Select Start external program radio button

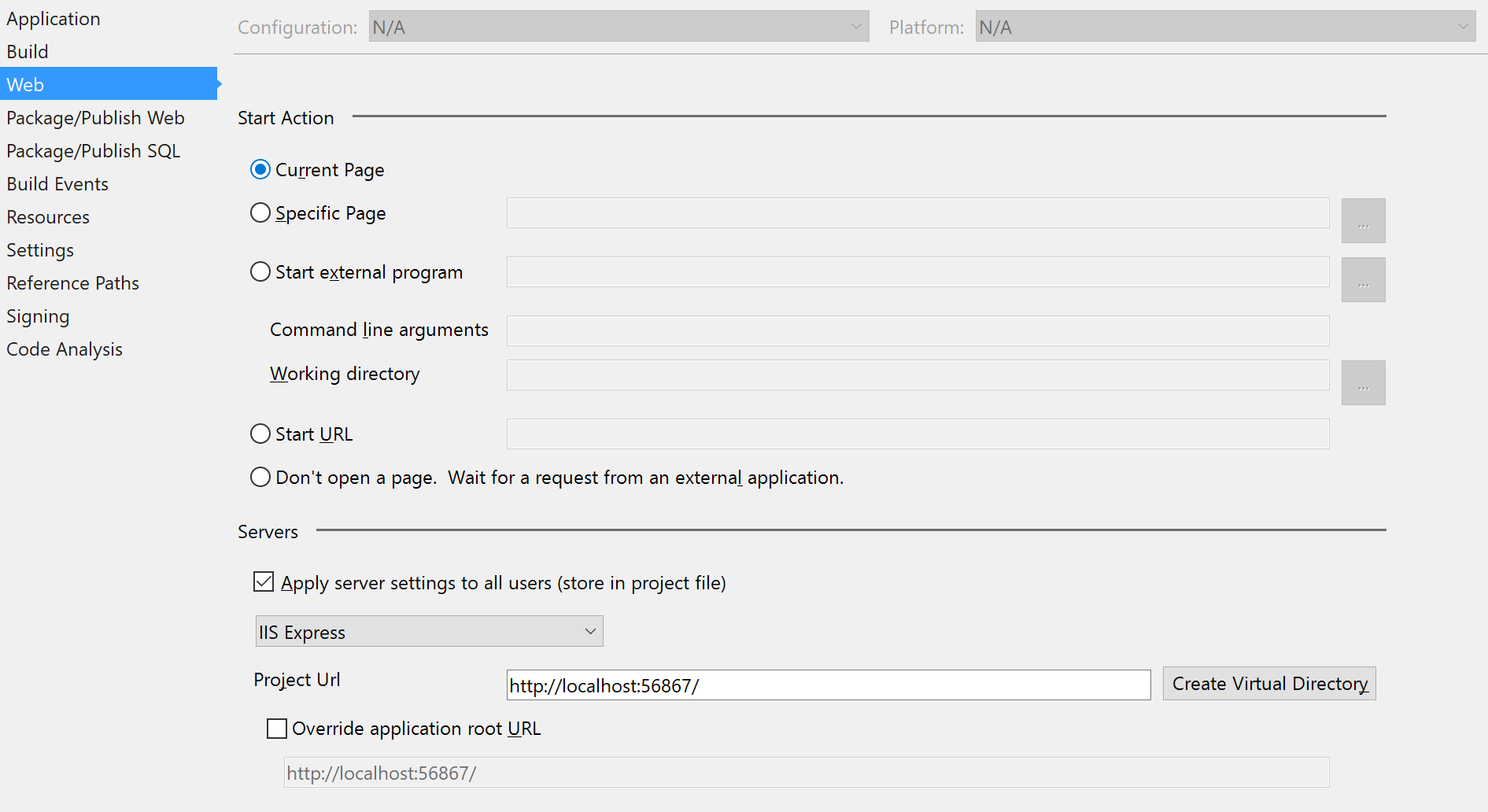click(260, 272)
